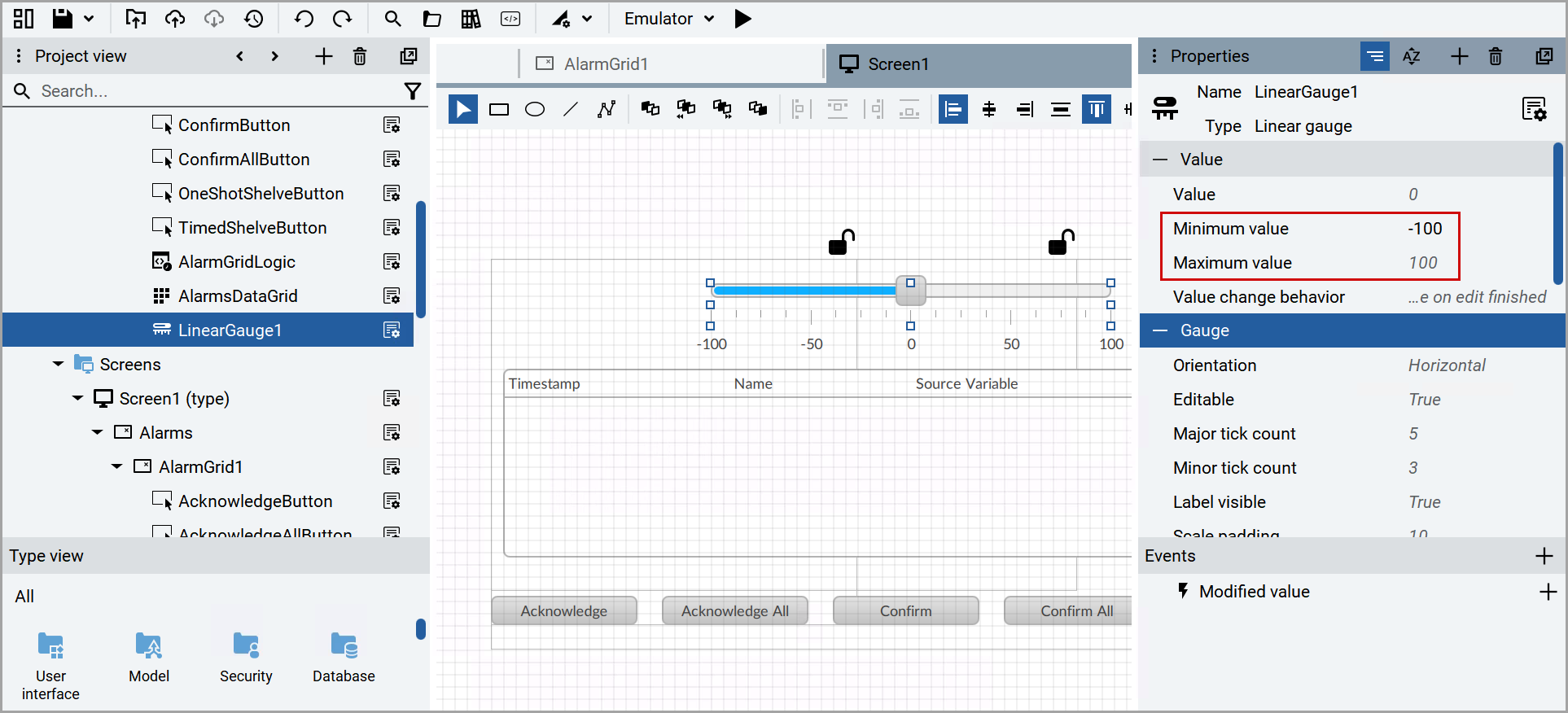Screen dimensions: 1568x713
Task: Open the Project view filter funnel
Action: 413,91
